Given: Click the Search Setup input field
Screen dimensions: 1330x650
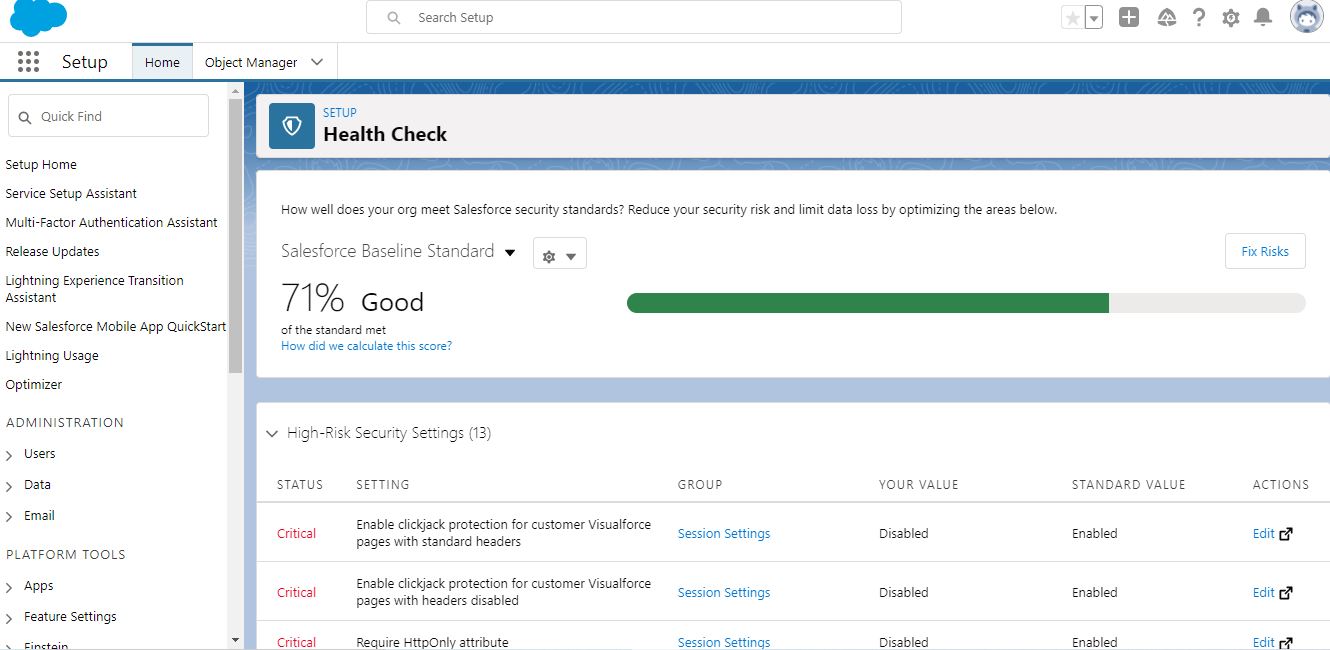Looking at the screenshot, I should [633, 17].
